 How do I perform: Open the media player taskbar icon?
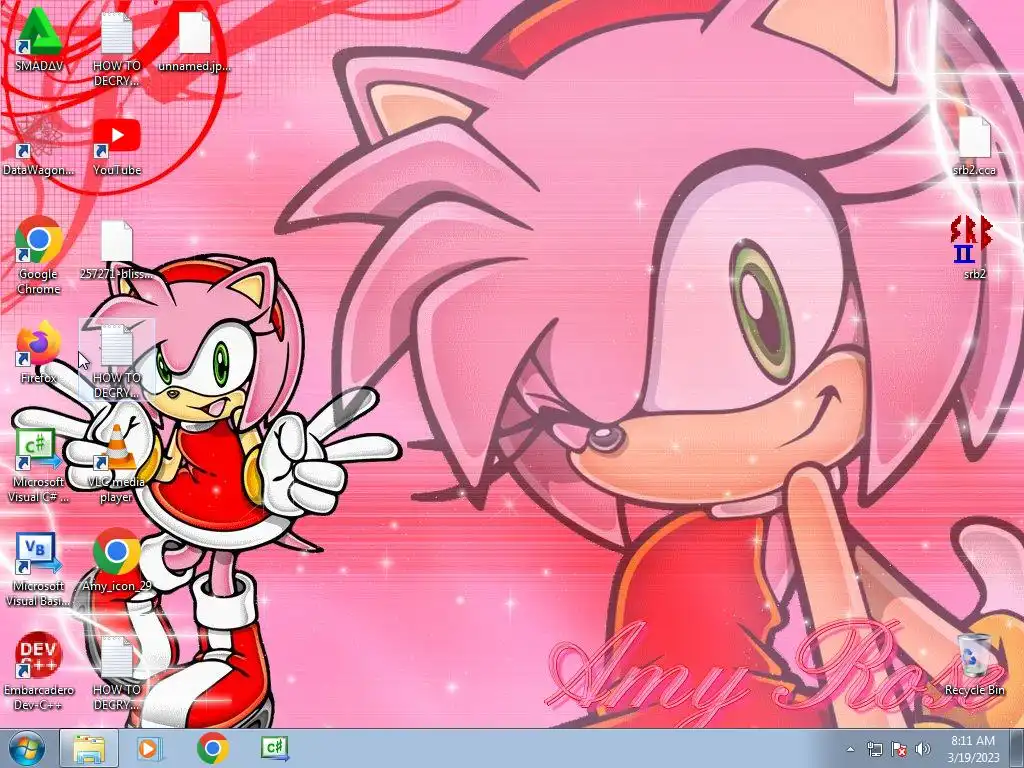coord(150,748)
